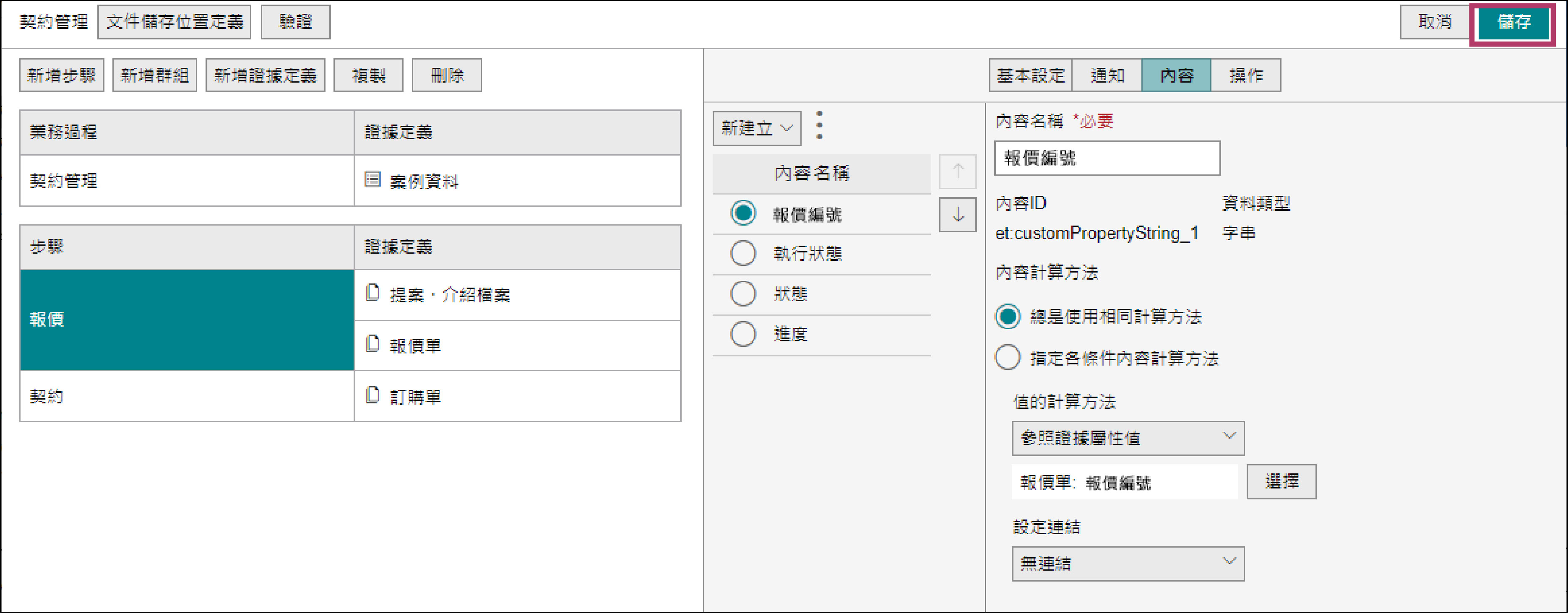Click the move up arrow icon
Viewport: 1568px width, 613px height.
click(958, 171)
